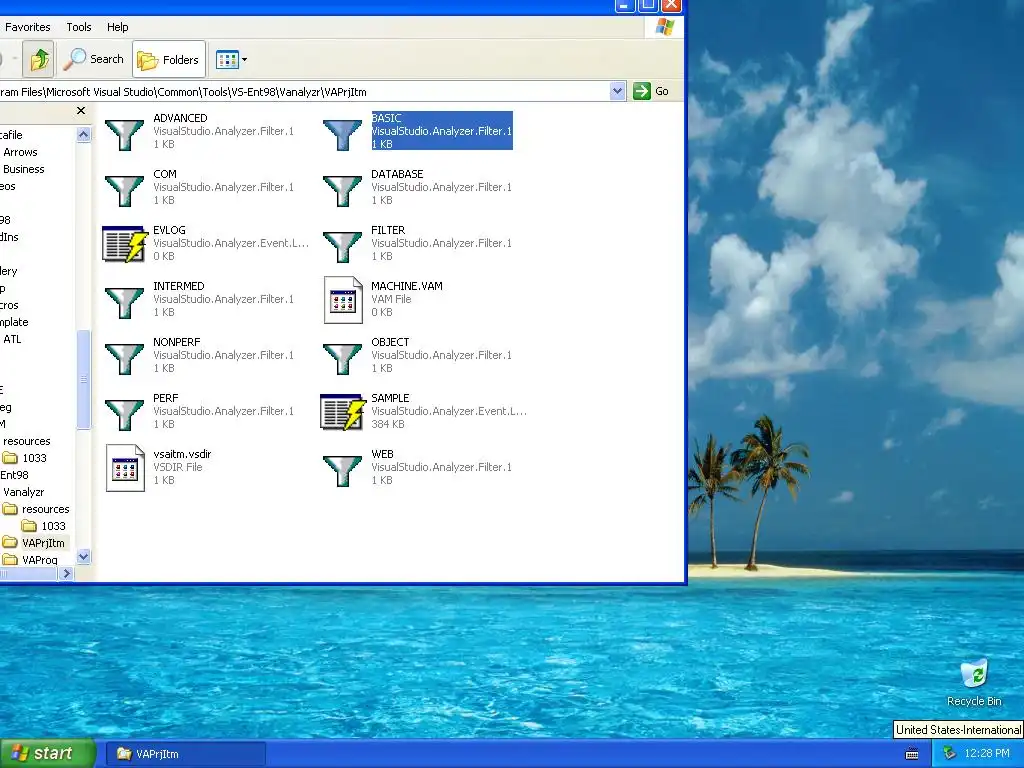
Task: Select the EVLOG event log icon
Action: pos(125,244)
